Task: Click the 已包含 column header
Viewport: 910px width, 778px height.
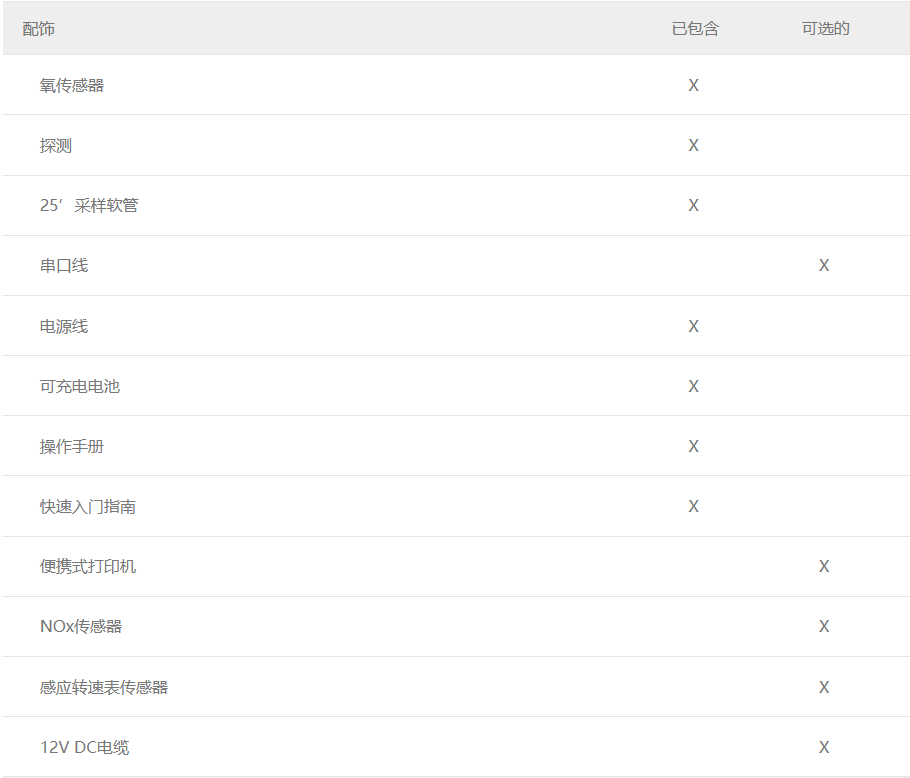Action: click(695, 28)
